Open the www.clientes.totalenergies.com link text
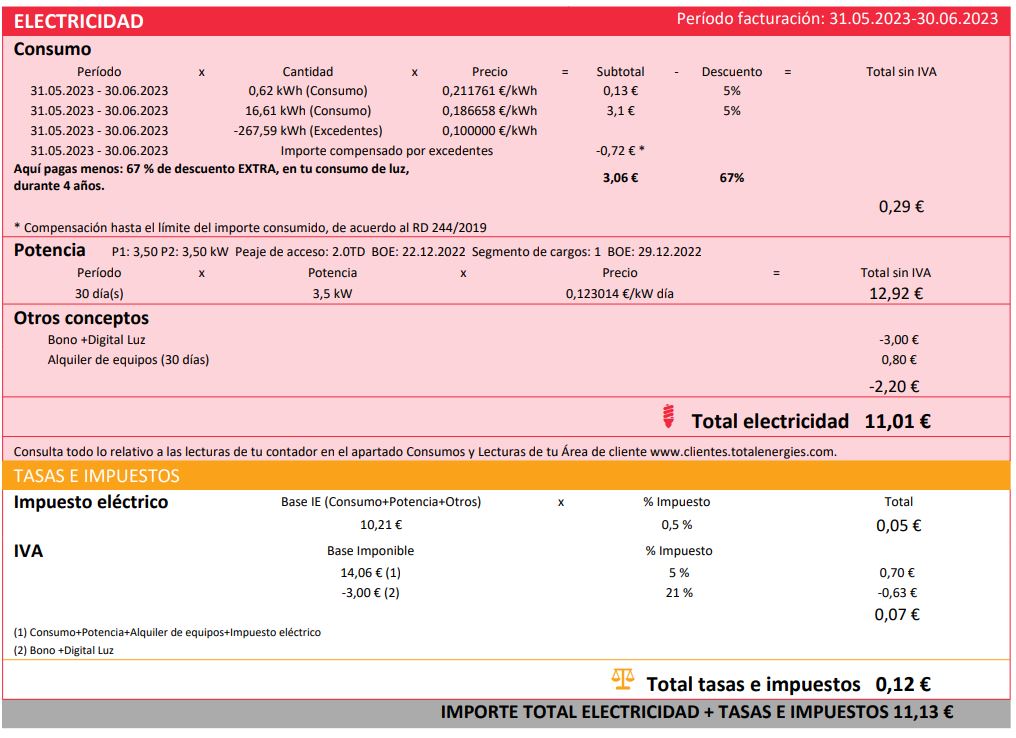 (743, 452)
